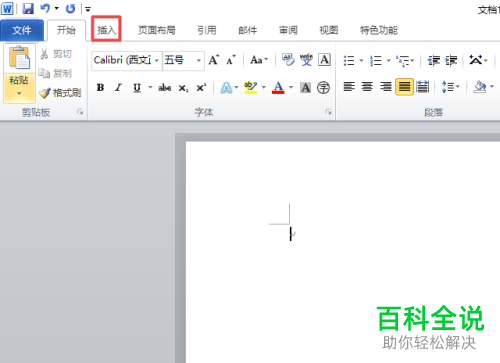This screenshot has width=500, height=363.
Task: Toggle Strikethrough (abc) formatting
Action: (x=165, y=88)
